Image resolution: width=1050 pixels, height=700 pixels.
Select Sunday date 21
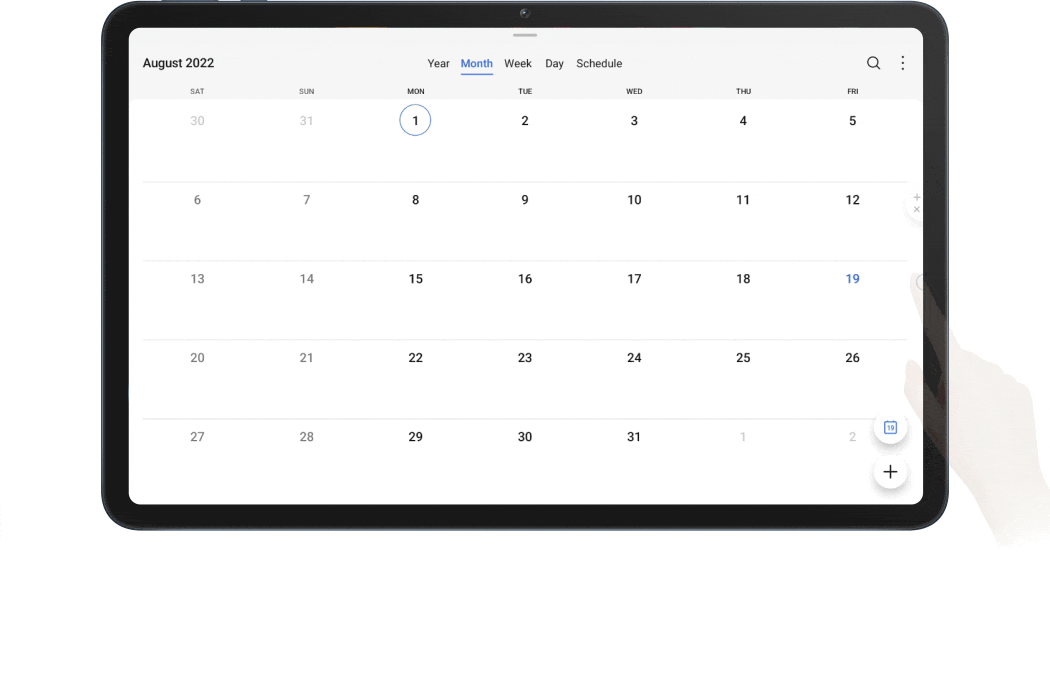[x=307, y=358]
